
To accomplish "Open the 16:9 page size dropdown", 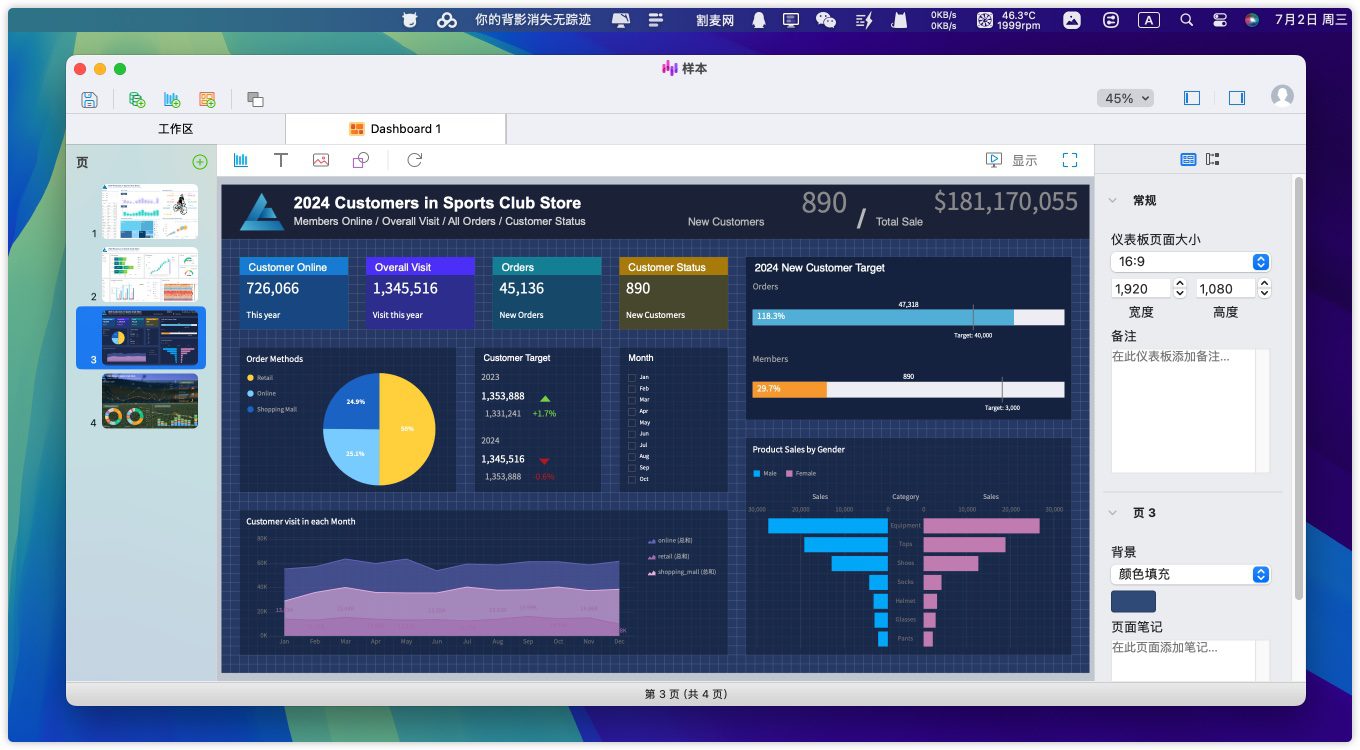I will (1190, 262).
